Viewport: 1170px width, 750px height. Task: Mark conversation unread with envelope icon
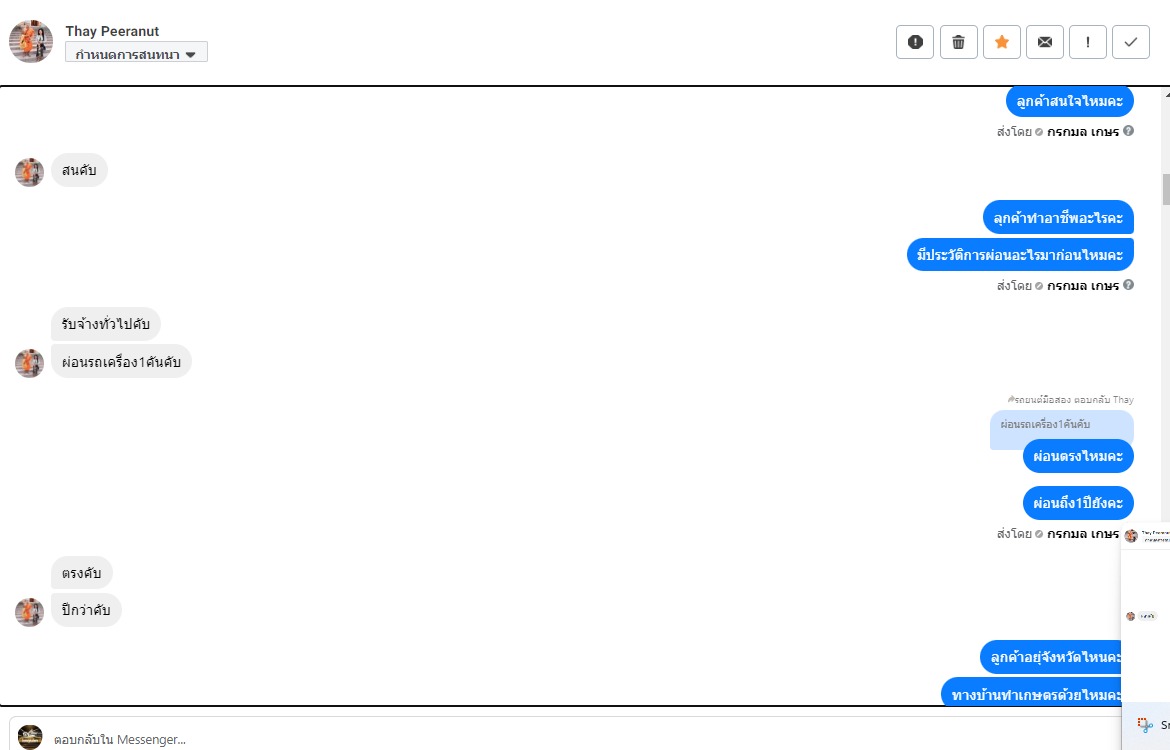tap(1044, 42)
